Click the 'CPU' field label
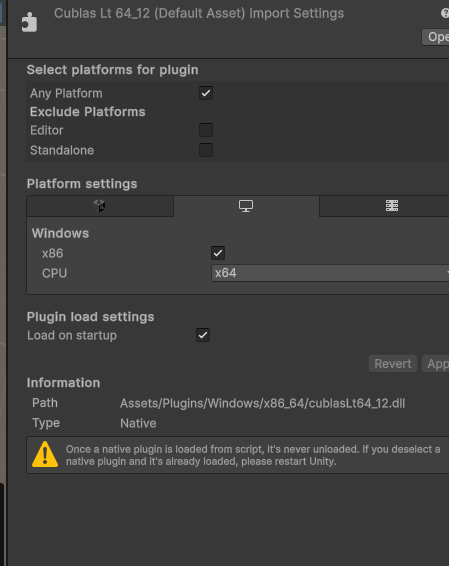 [x=55, y=273]
